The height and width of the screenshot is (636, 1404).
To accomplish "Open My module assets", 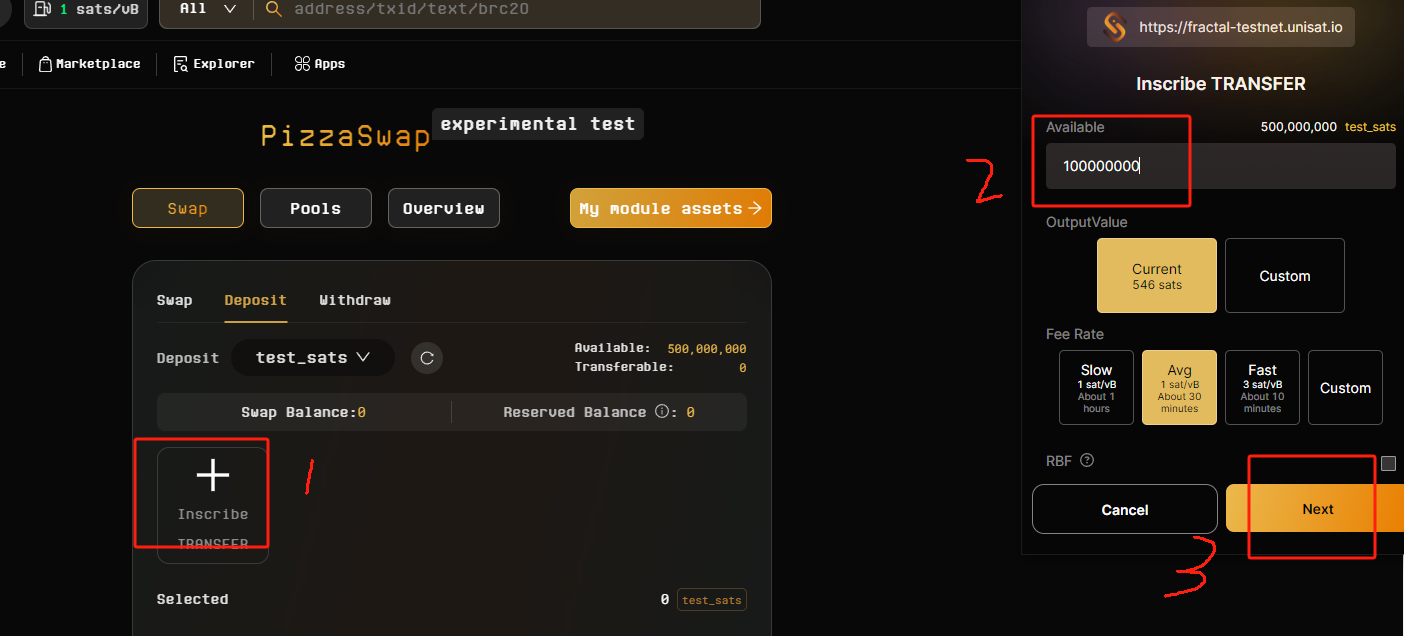I will pyautogui.click(x=670, y=208).
